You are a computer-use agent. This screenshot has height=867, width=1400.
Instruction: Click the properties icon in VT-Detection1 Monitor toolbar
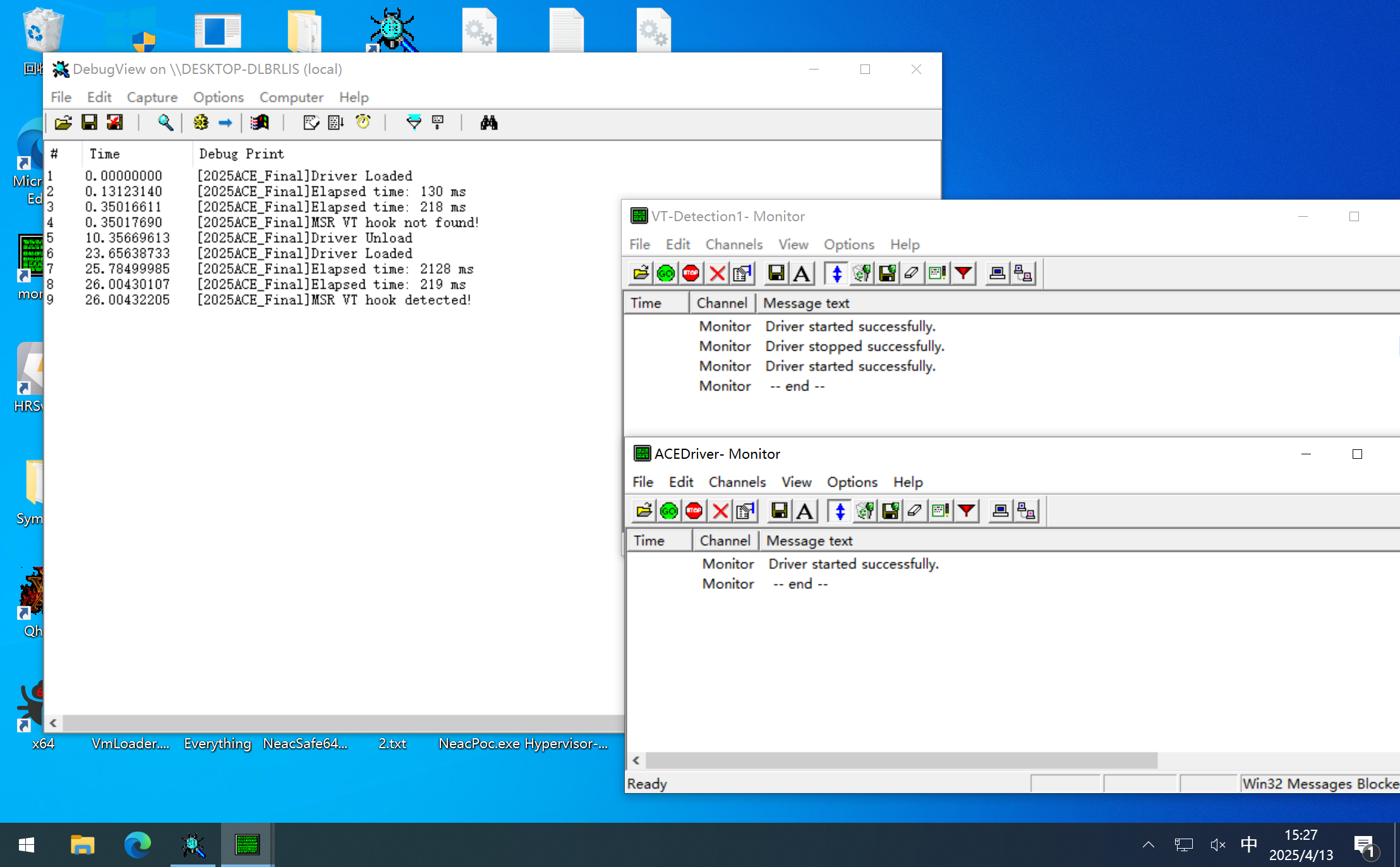pos(742,273)
